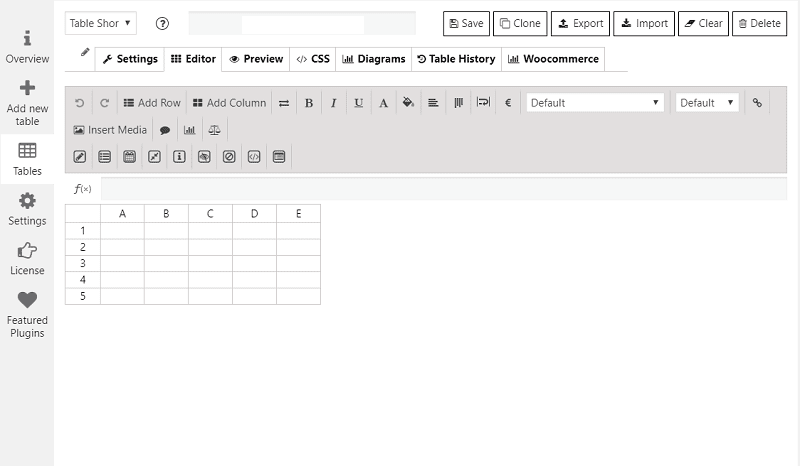Click the Export button
Viewport: 800px width, 466px height.
point(580,23)
